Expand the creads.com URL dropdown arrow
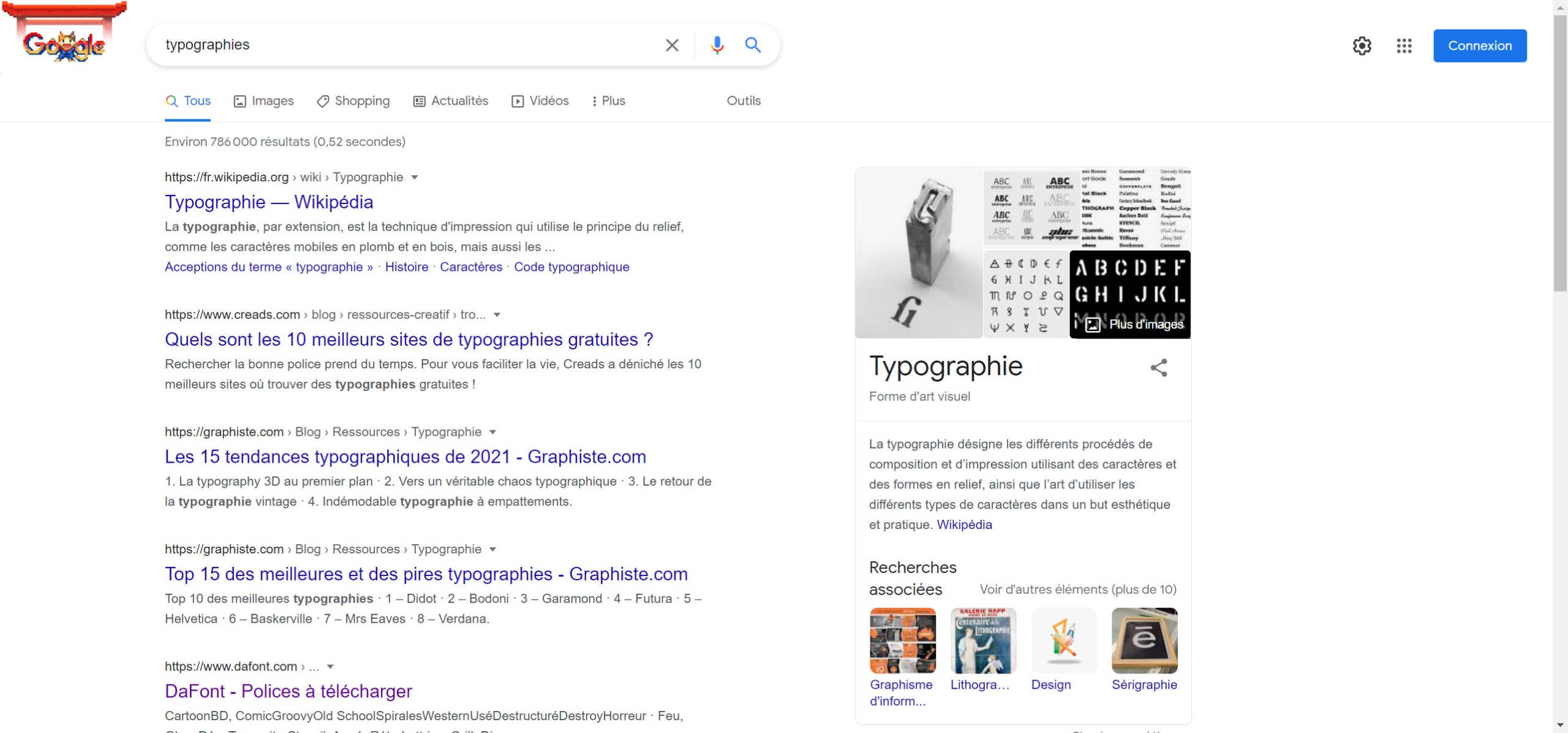 pos(497,315)
